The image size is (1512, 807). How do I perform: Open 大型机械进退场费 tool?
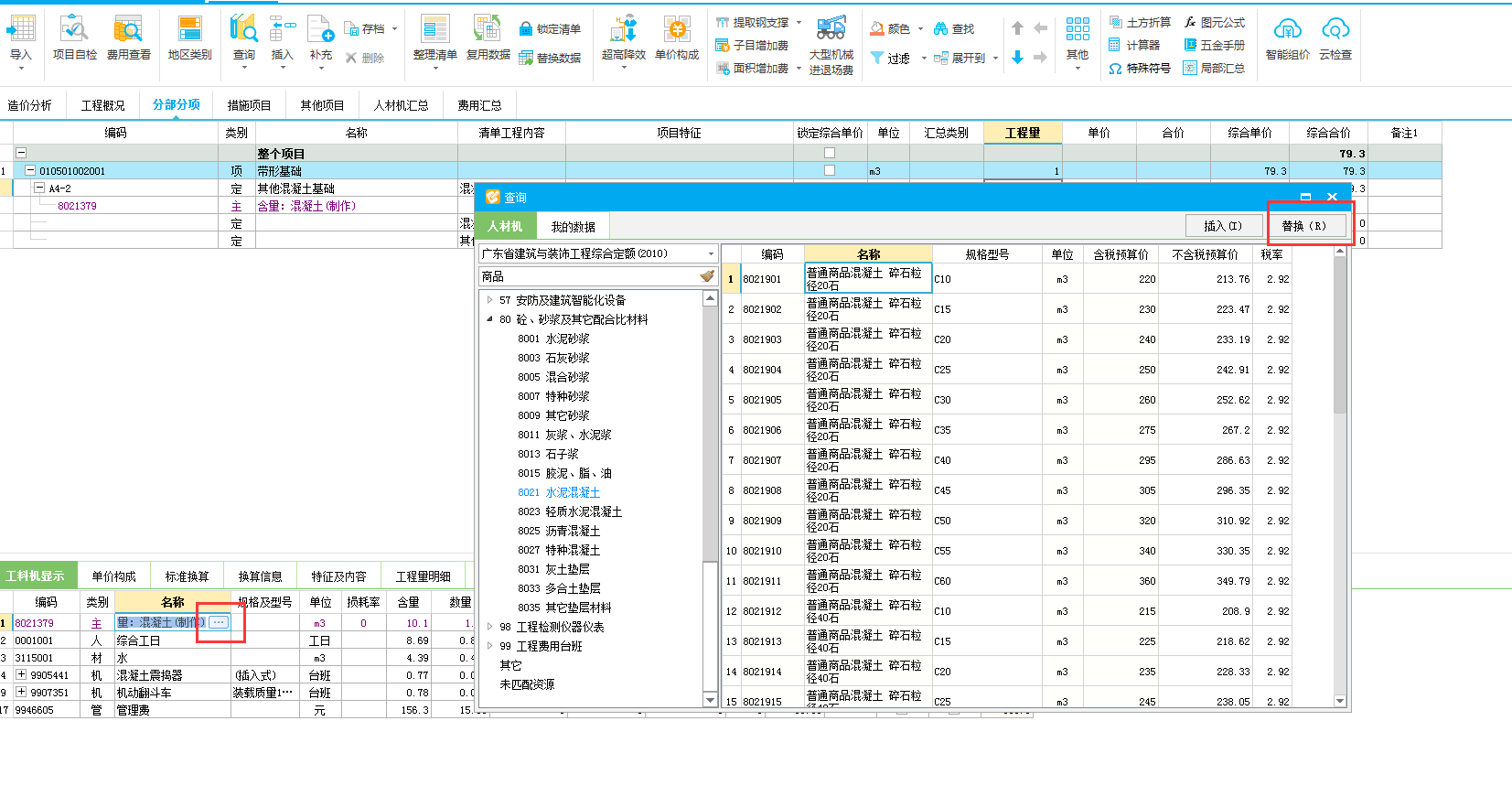pos(831,46)
